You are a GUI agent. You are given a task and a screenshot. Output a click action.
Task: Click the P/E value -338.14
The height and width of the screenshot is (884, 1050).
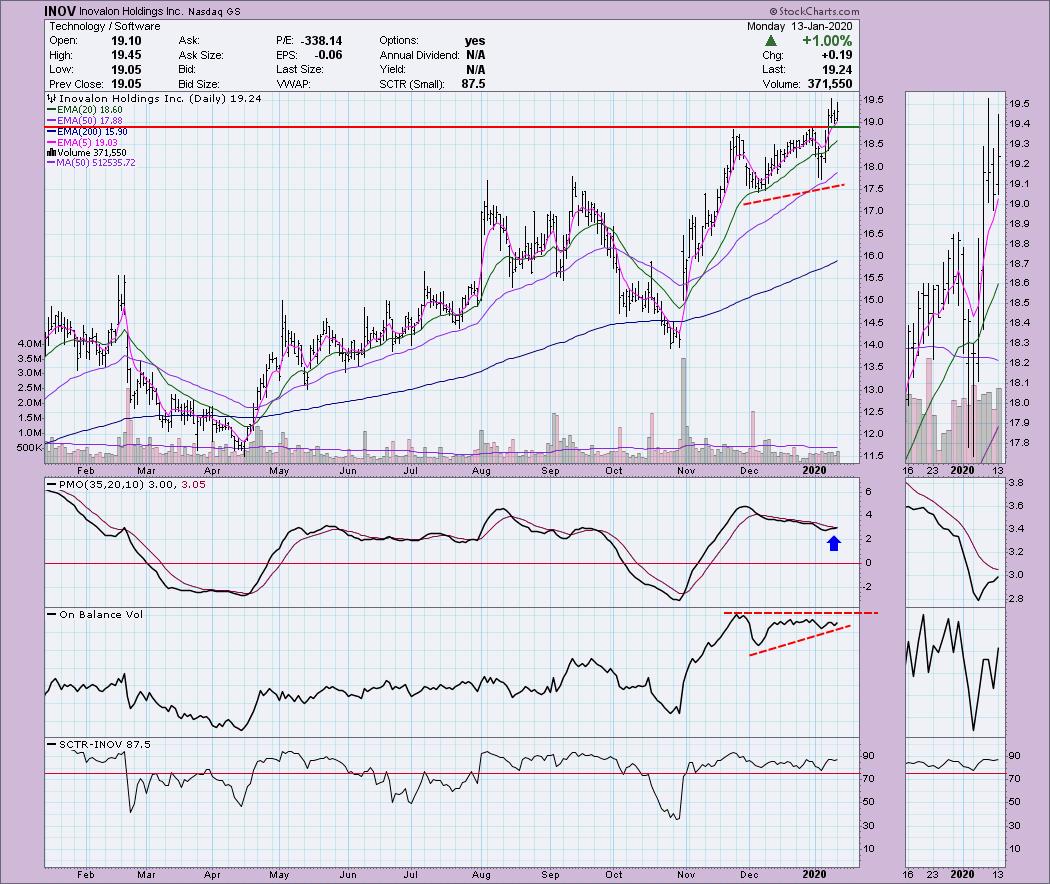(x=321, y=41)
